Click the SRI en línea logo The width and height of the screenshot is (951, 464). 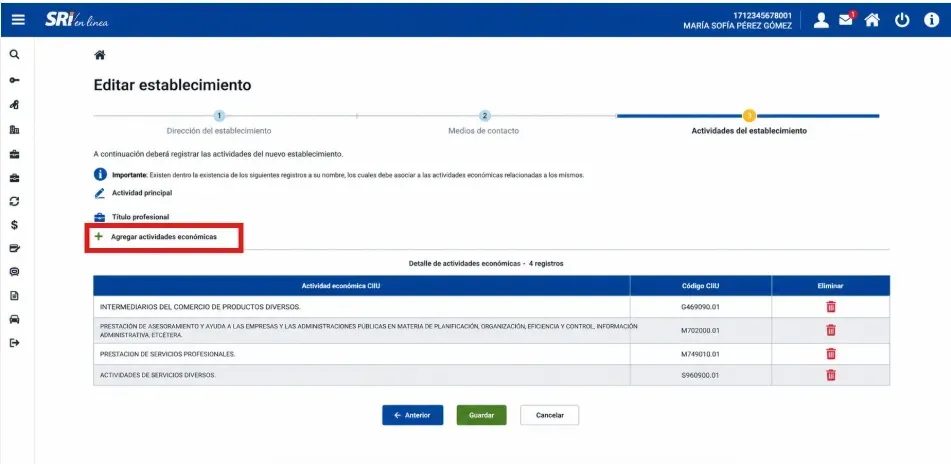(76, 20)
